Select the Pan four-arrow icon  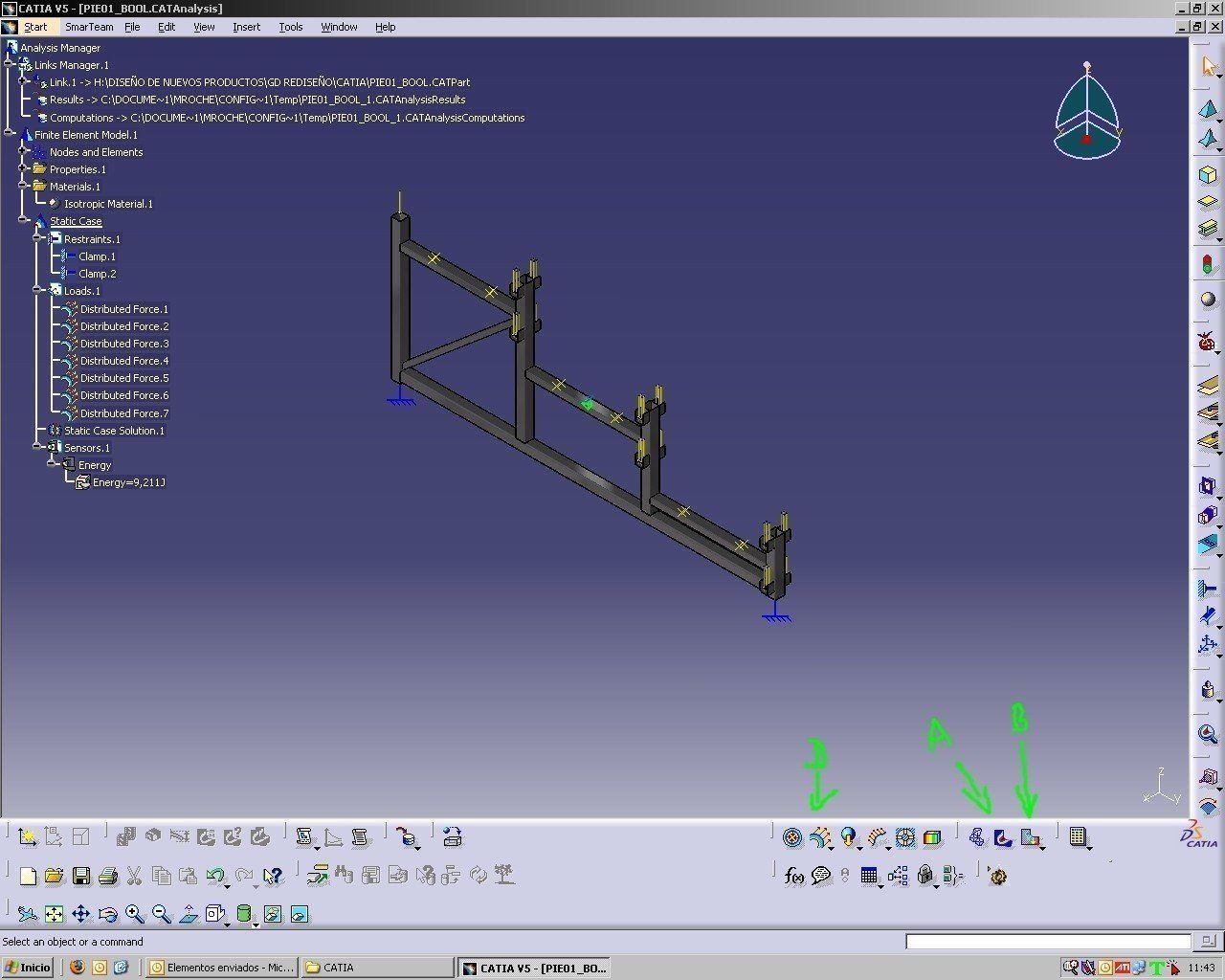(x=80, y=914)
